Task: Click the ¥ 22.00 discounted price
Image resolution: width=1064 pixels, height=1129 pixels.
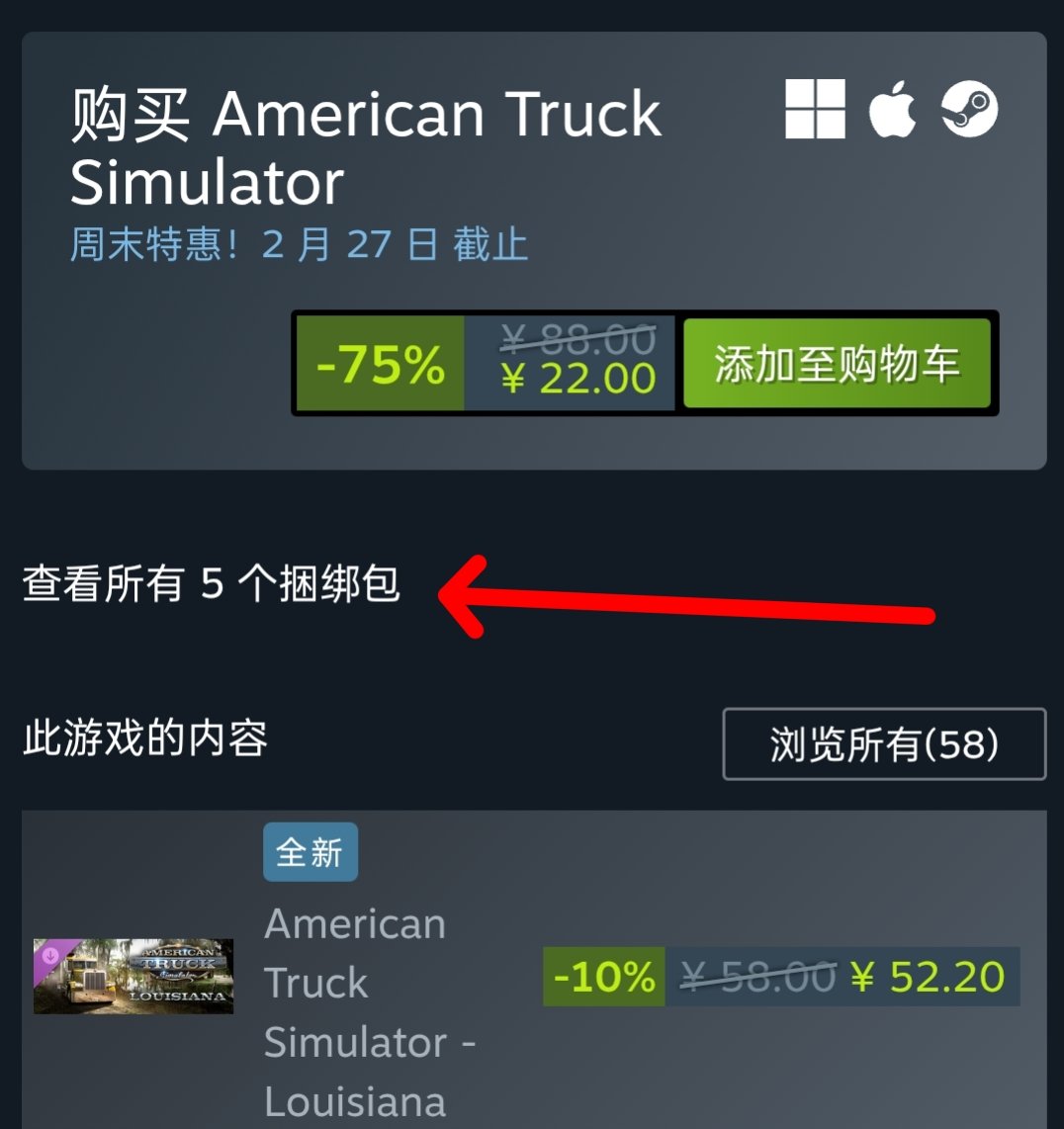Action: tap(579, 378)
